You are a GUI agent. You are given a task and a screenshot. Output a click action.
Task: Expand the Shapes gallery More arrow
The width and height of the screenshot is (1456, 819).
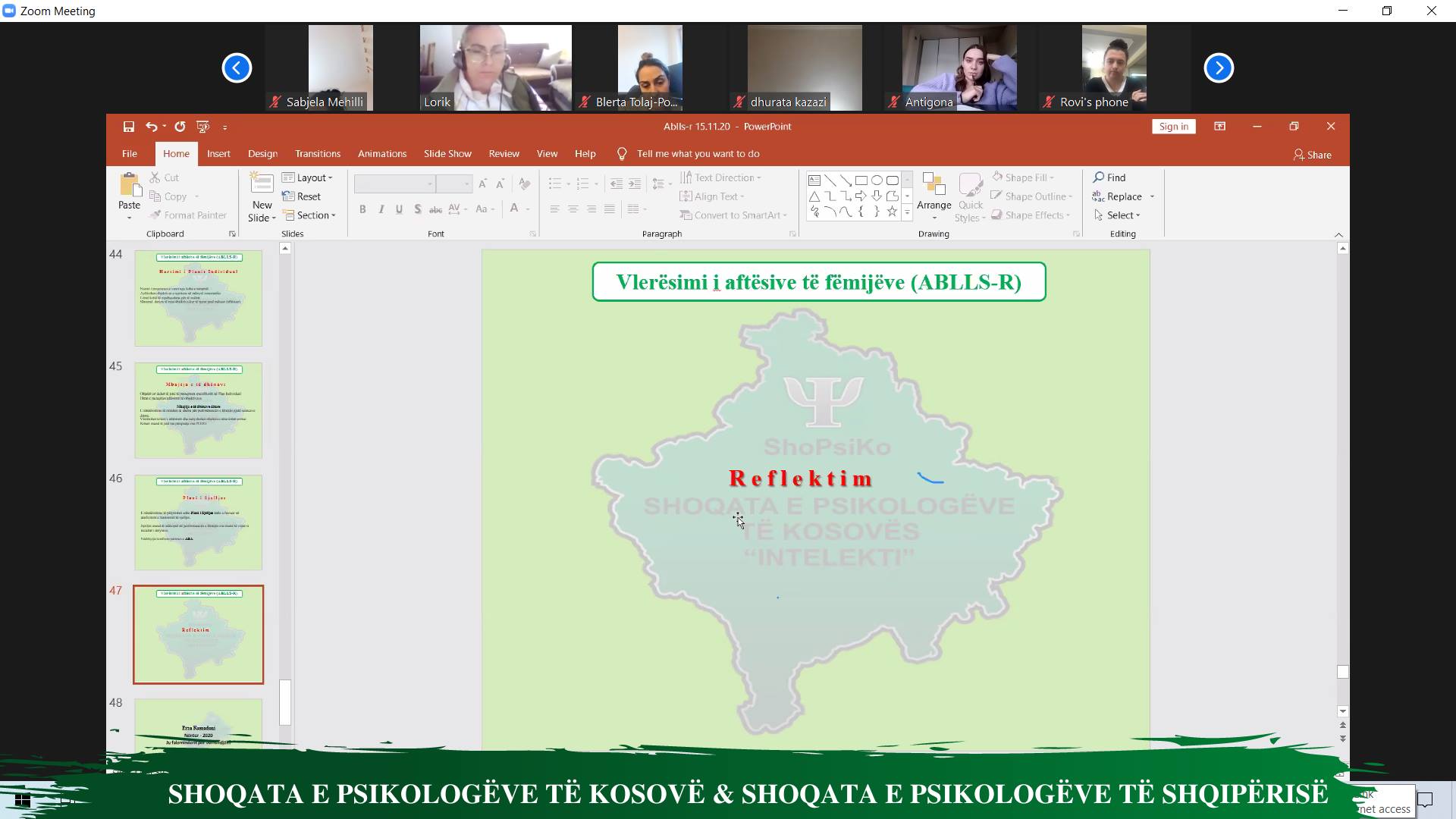tap(907, 212)
